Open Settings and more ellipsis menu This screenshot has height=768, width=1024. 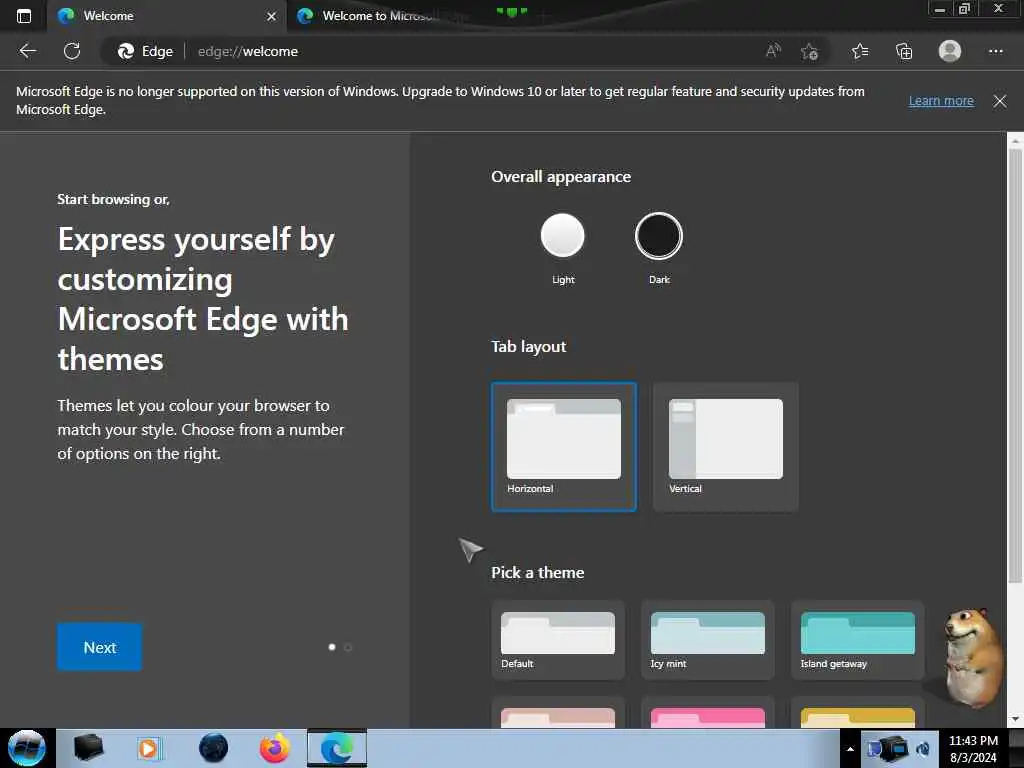[995, 51]
